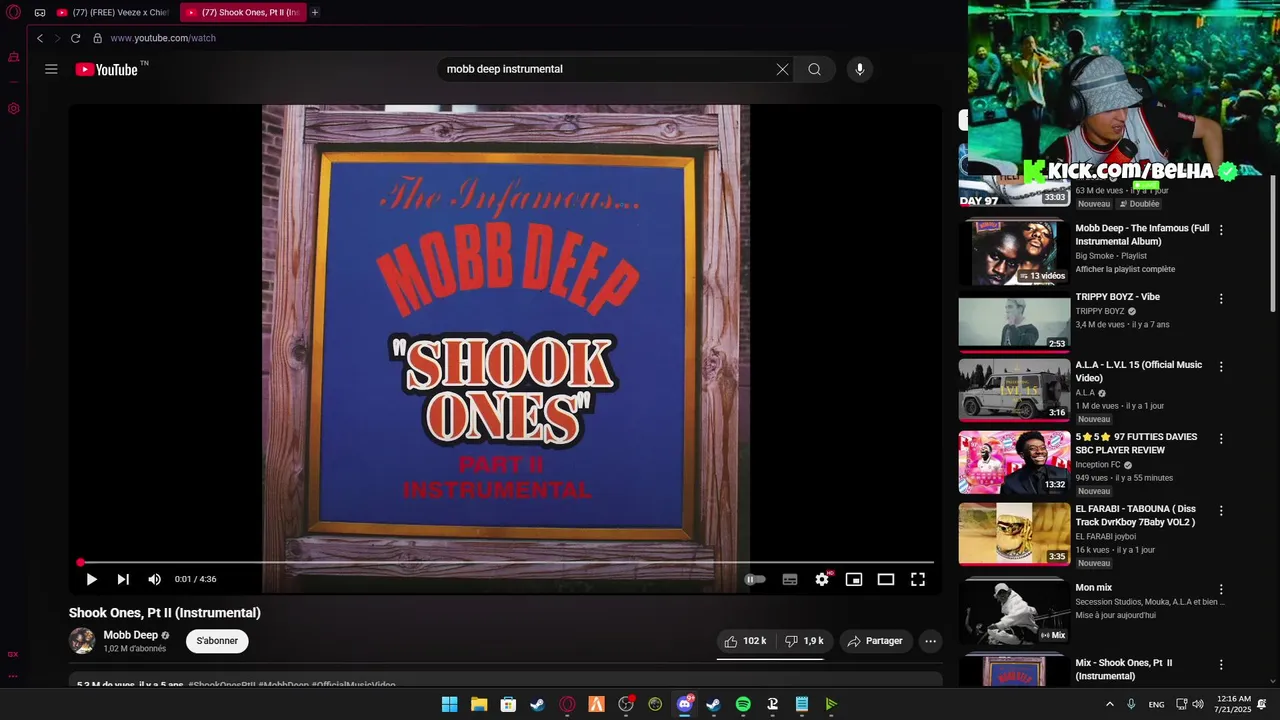Reload the current page
1280x720 pixels.
point(75,38)
